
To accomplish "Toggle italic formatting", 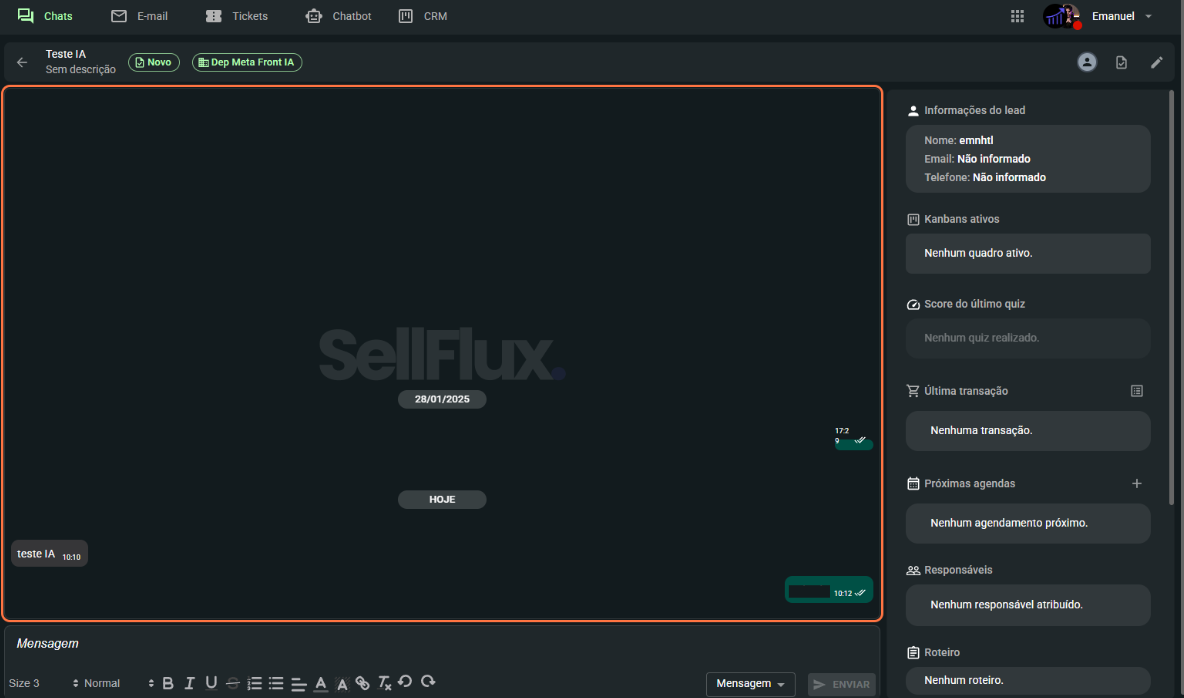I will (x=190, y=684).
